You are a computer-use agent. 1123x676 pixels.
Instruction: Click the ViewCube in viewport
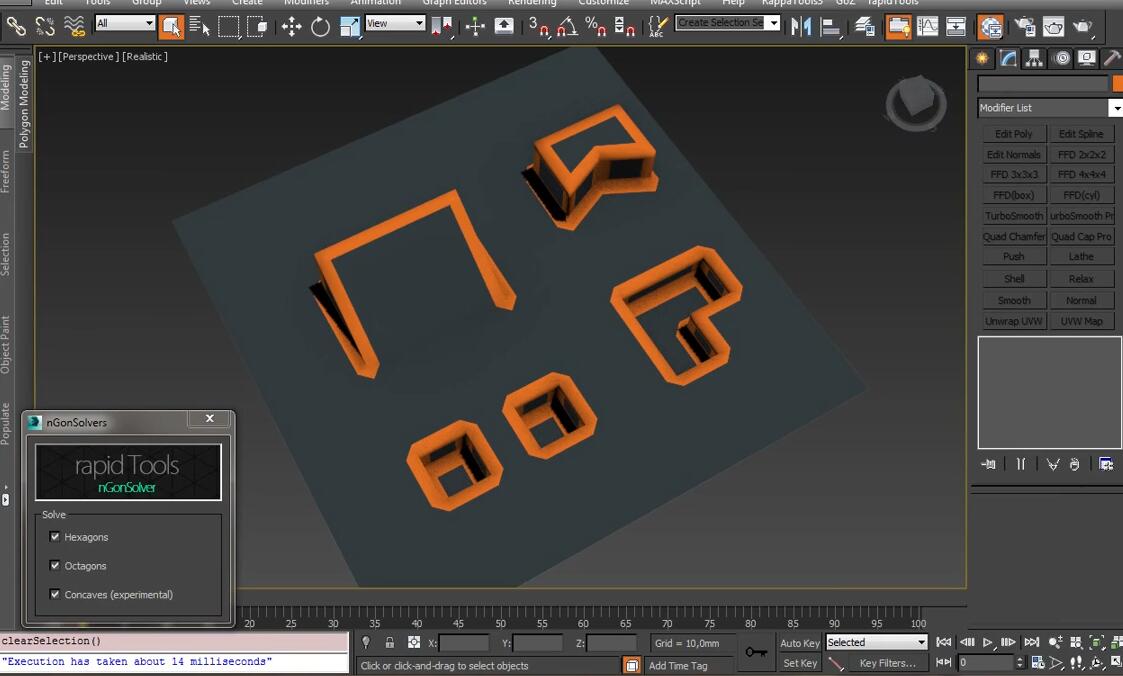click(x=916, y=104)
